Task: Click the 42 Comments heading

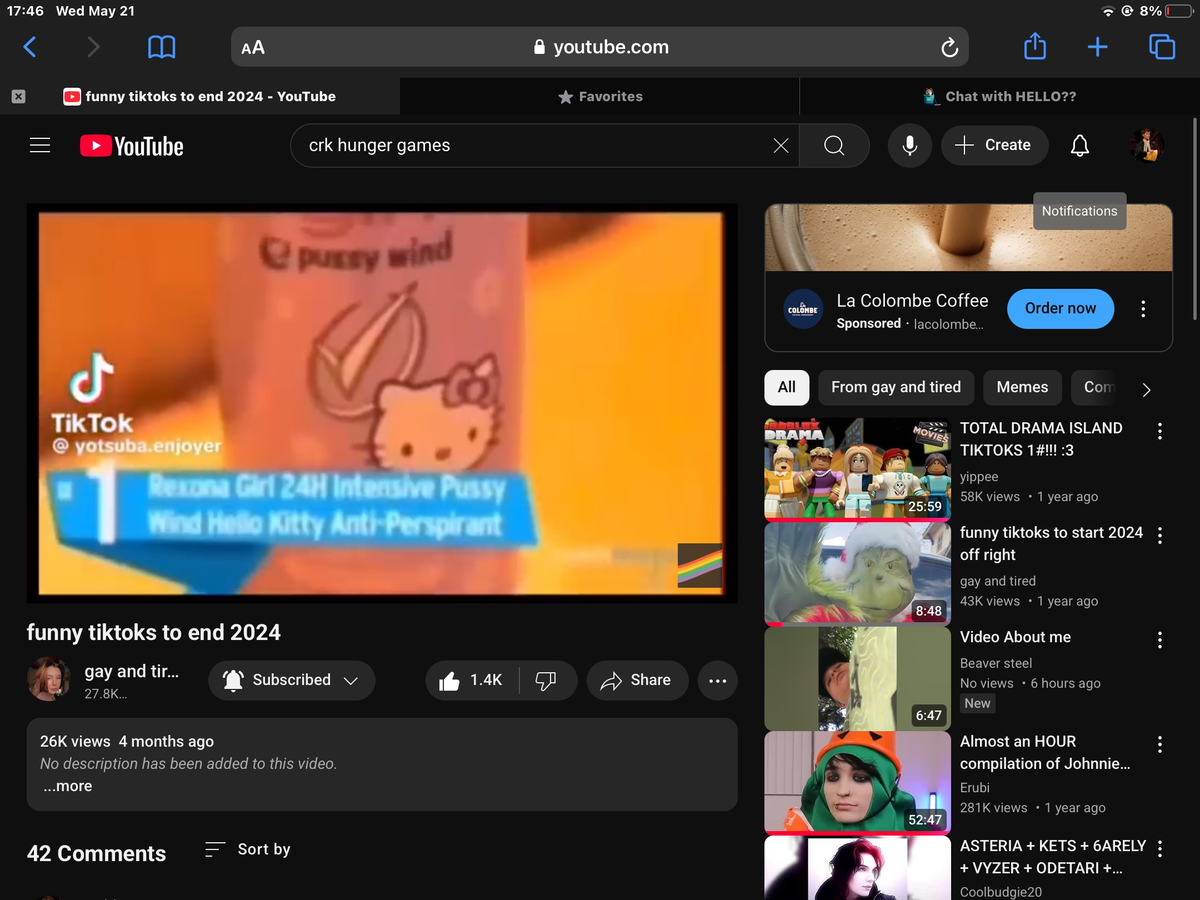Action: coord(97,853)
